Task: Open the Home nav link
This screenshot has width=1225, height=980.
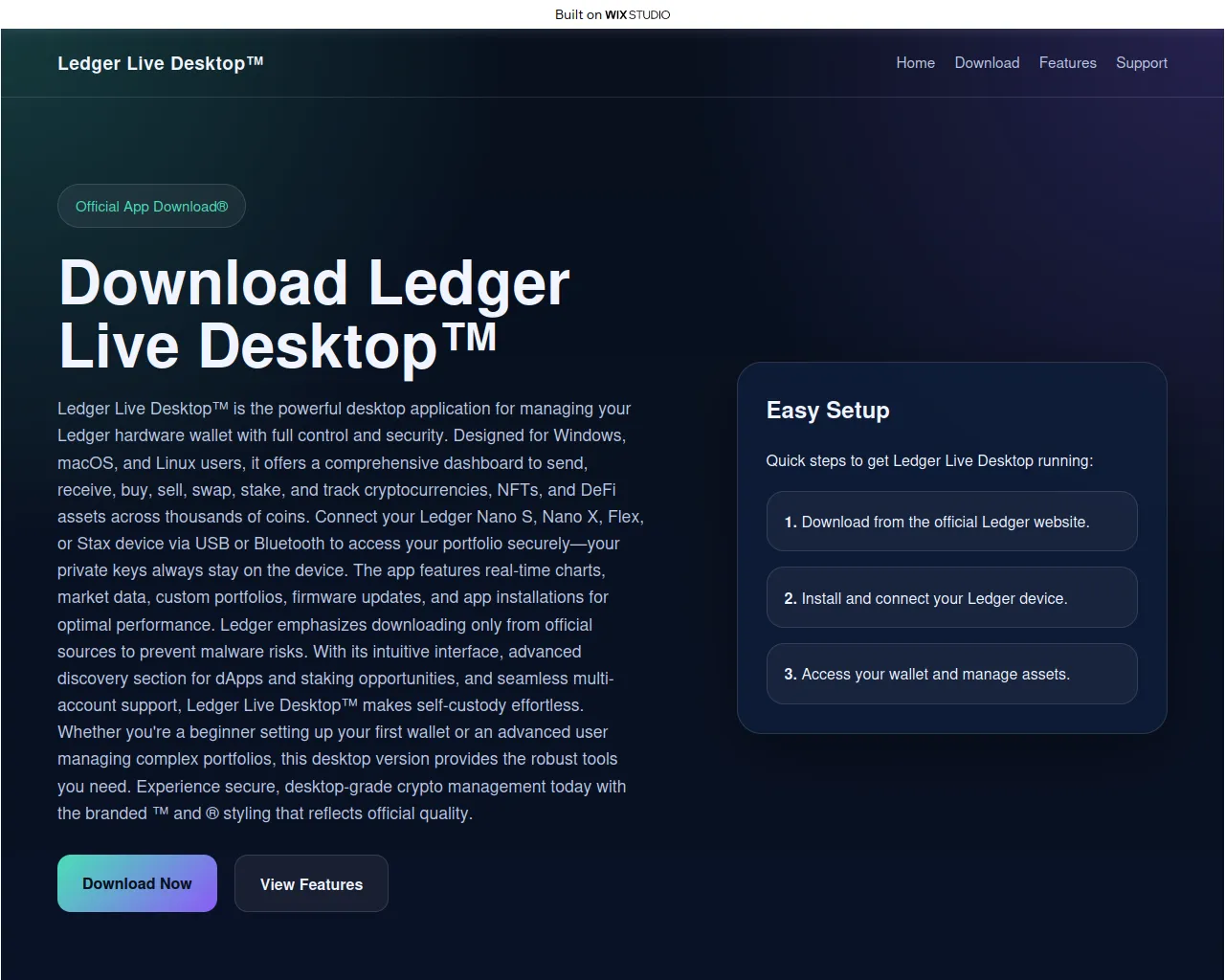Action: pos(915,63)
